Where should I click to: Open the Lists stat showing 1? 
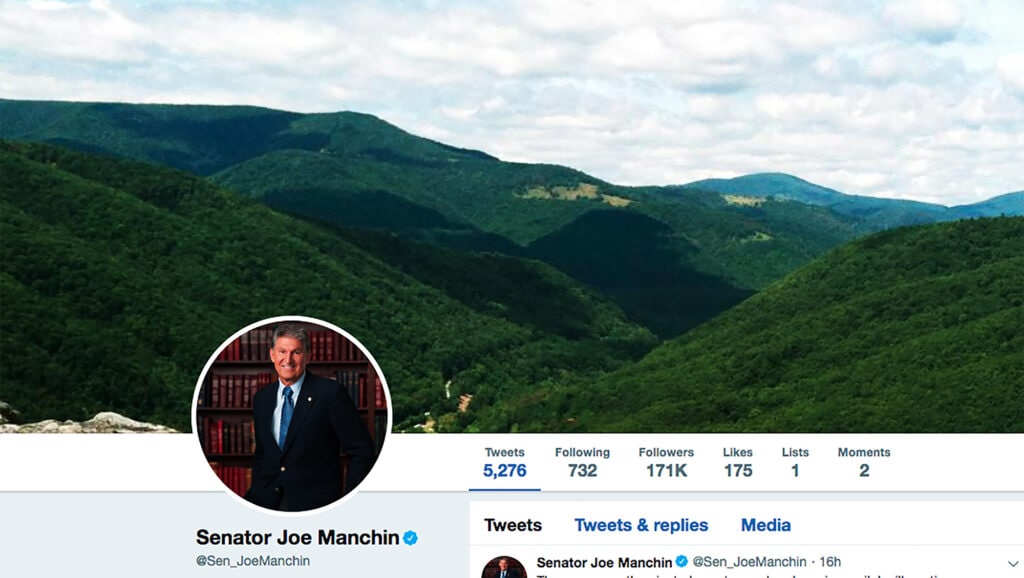[x=795, y=462]
